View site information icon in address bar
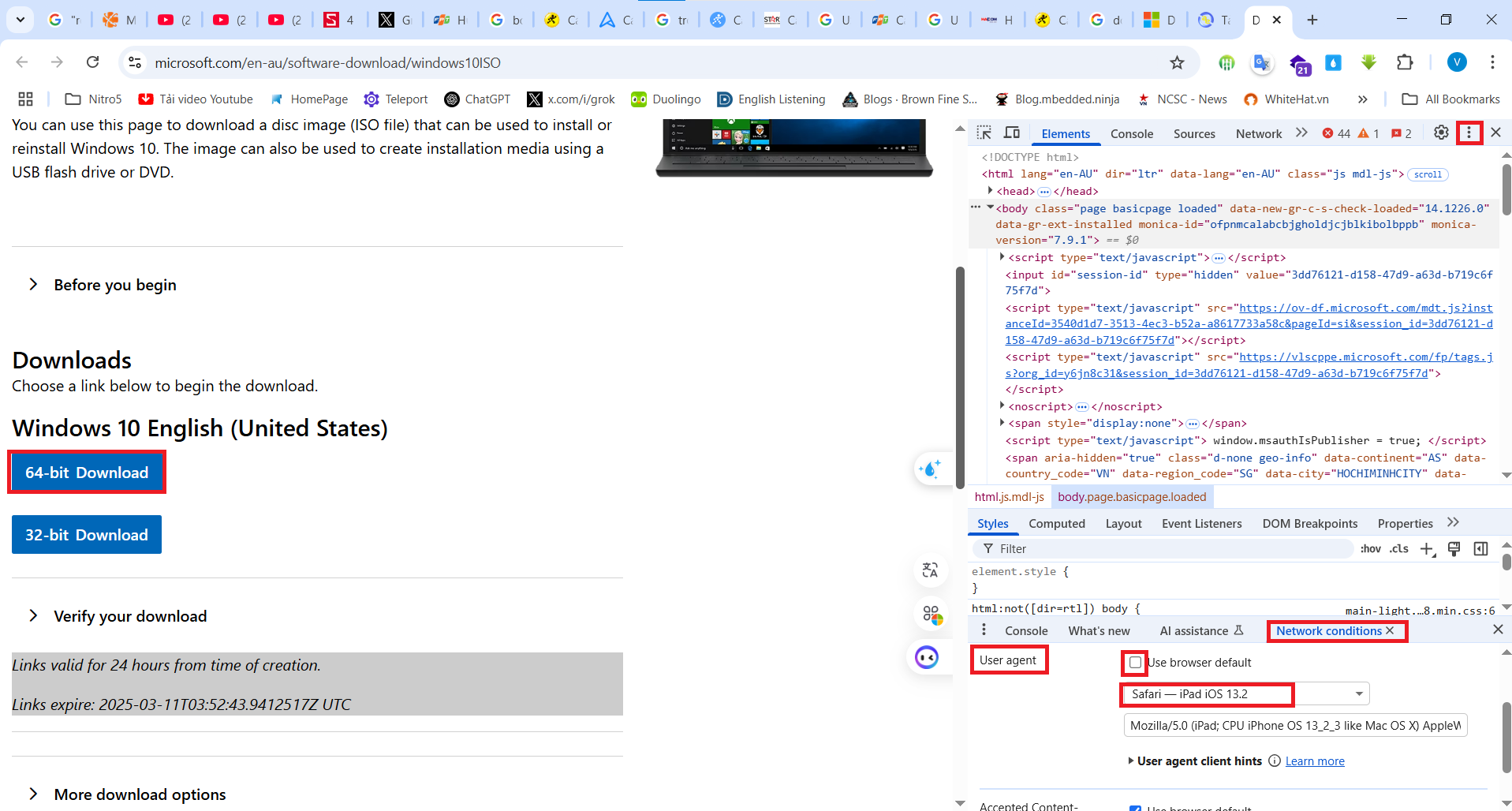 click(x=136, y=62)
